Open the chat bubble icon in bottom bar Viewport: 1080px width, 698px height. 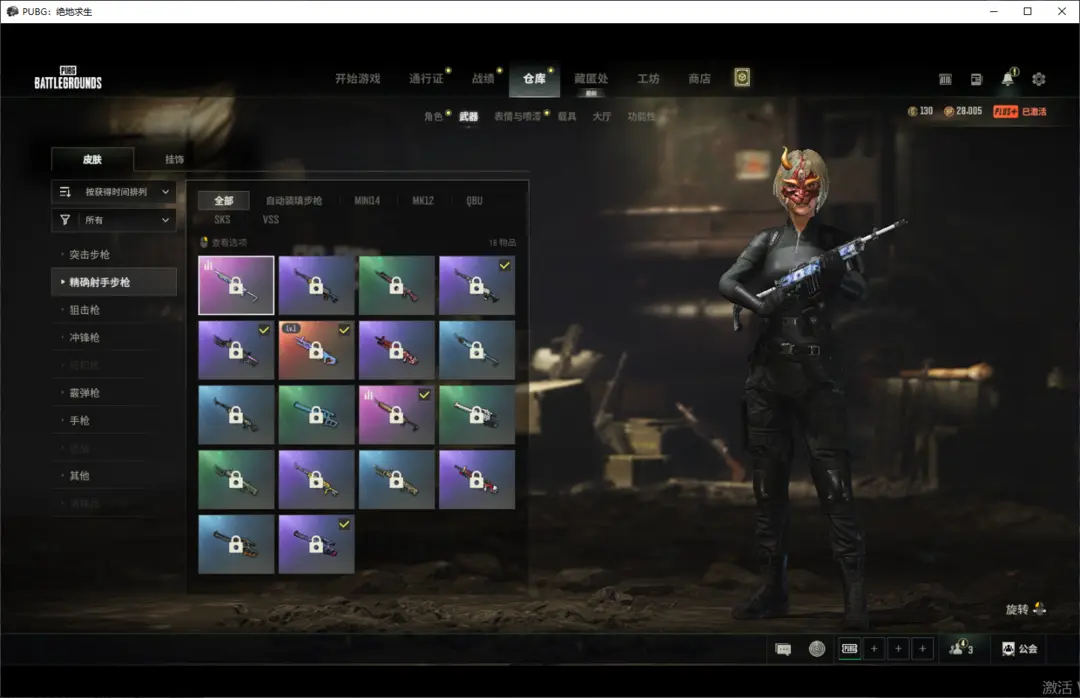(783, 649)
